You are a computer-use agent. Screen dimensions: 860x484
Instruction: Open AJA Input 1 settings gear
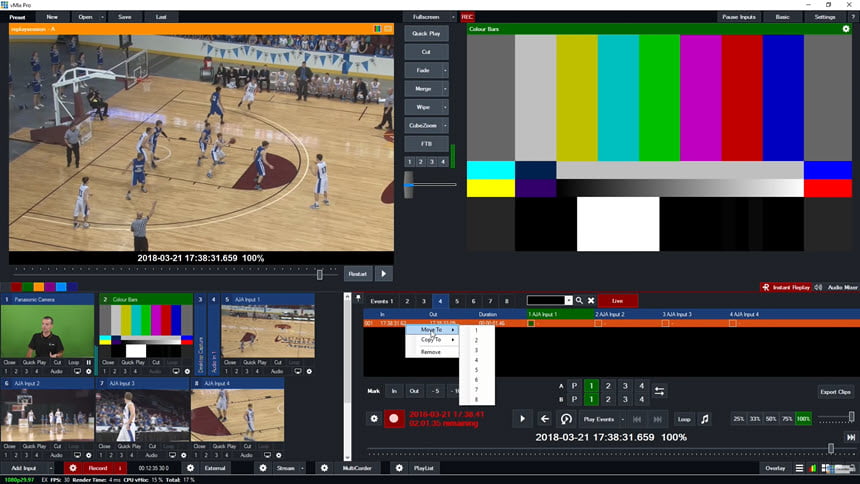coord(309,372)
